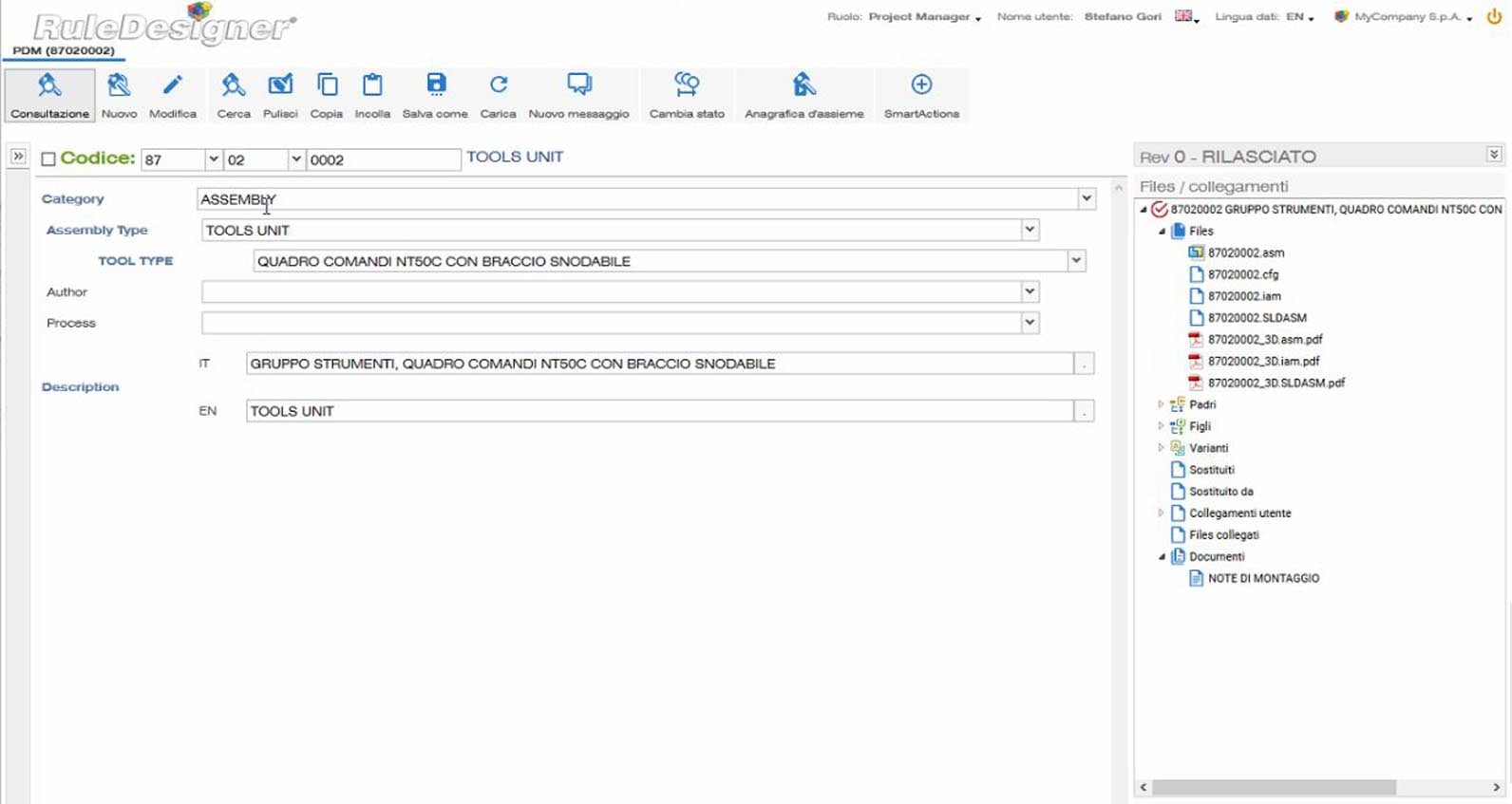Select the Consultazione toolbar icon
Image resolution: width=1512 pixels, height=804 pixels.
coord(49,85)
